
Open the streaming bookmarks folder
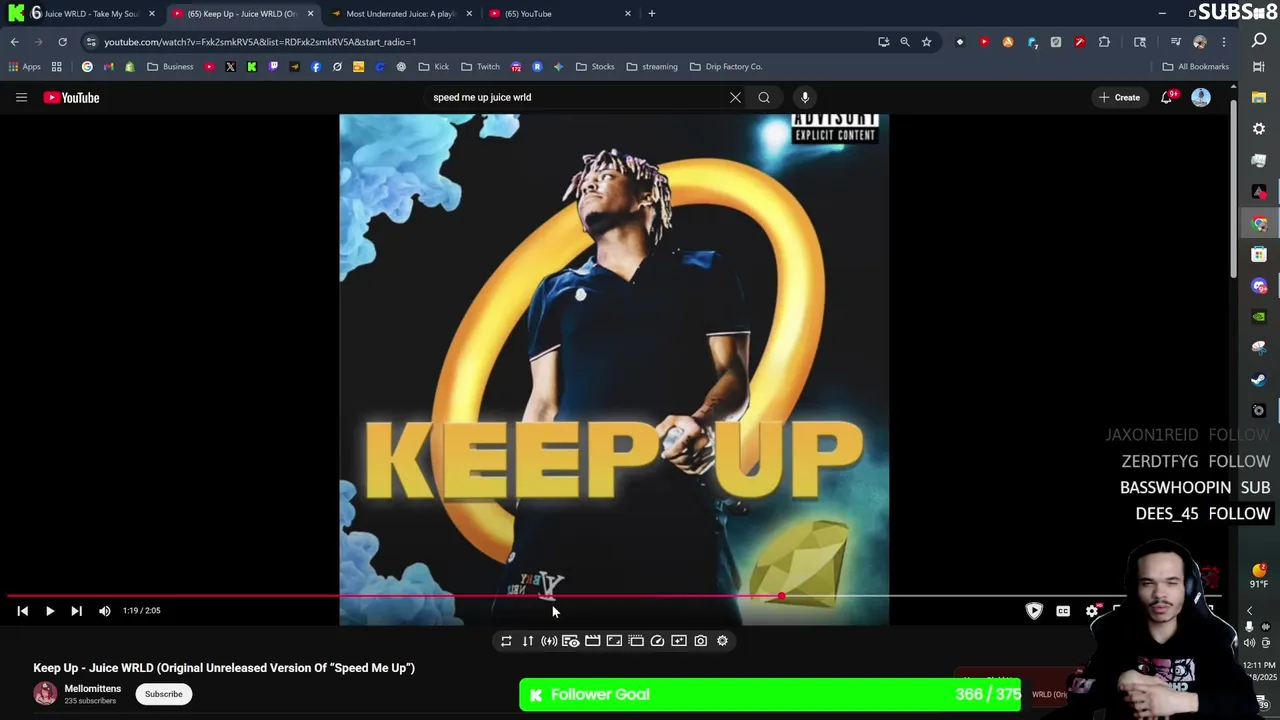(652, 67)
